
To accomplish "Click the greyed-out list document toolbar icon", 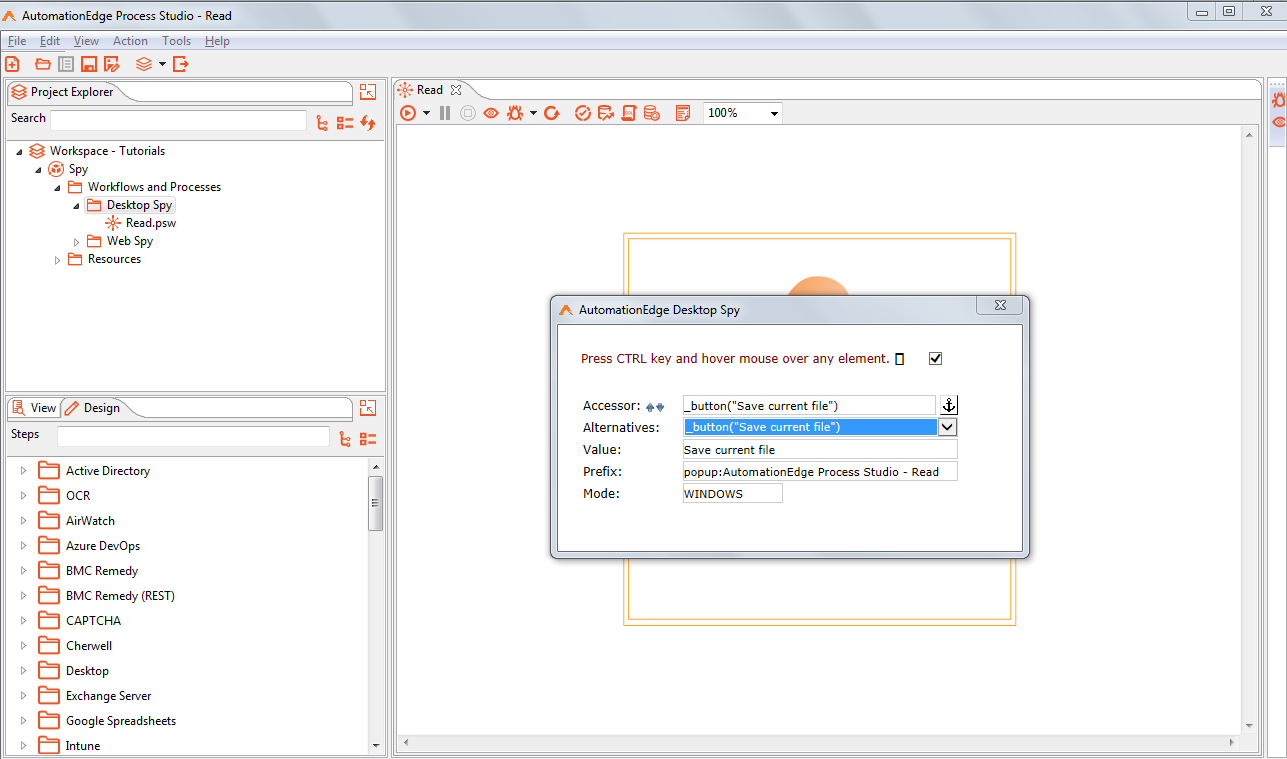I will [66, 64].
